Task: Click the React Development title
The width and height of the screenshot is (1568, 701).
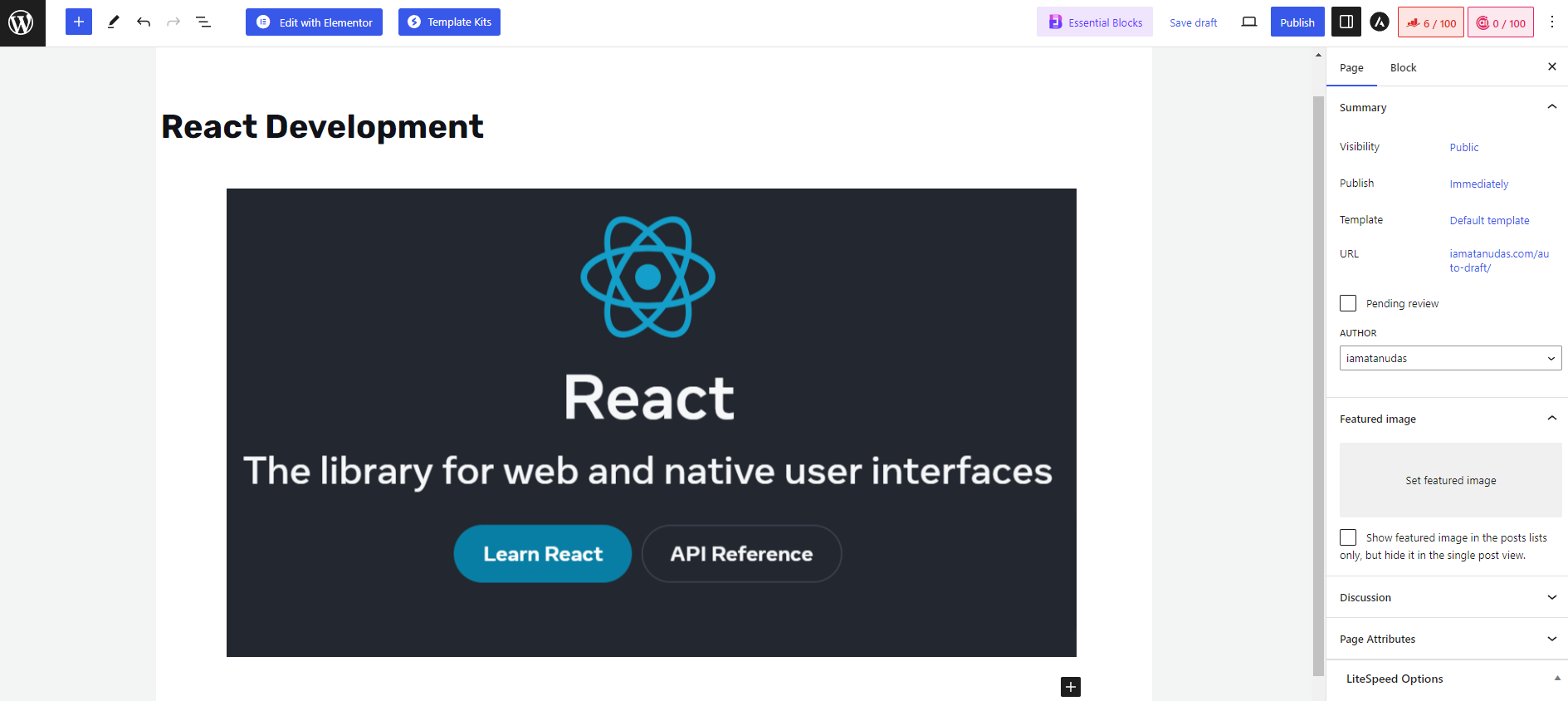Action: [x=322, y=127]
